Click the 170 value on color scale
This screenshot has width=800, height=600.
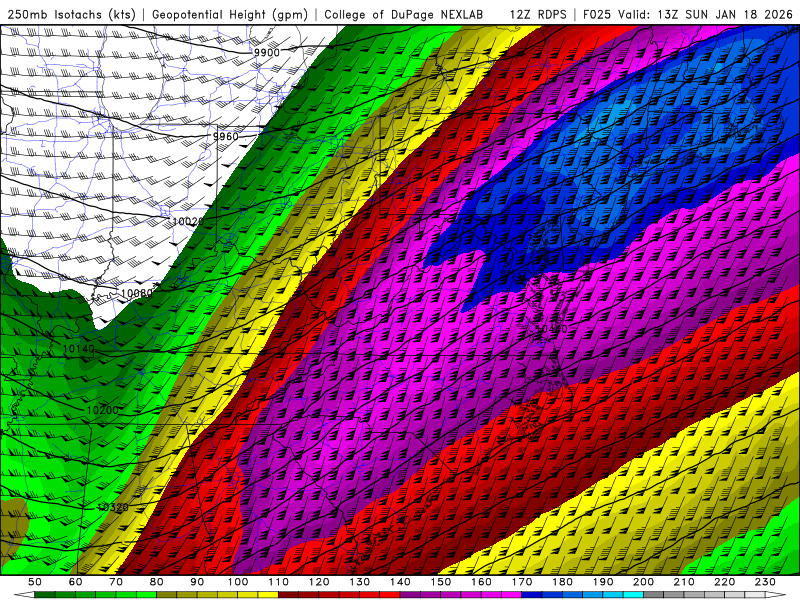[522, 582]
